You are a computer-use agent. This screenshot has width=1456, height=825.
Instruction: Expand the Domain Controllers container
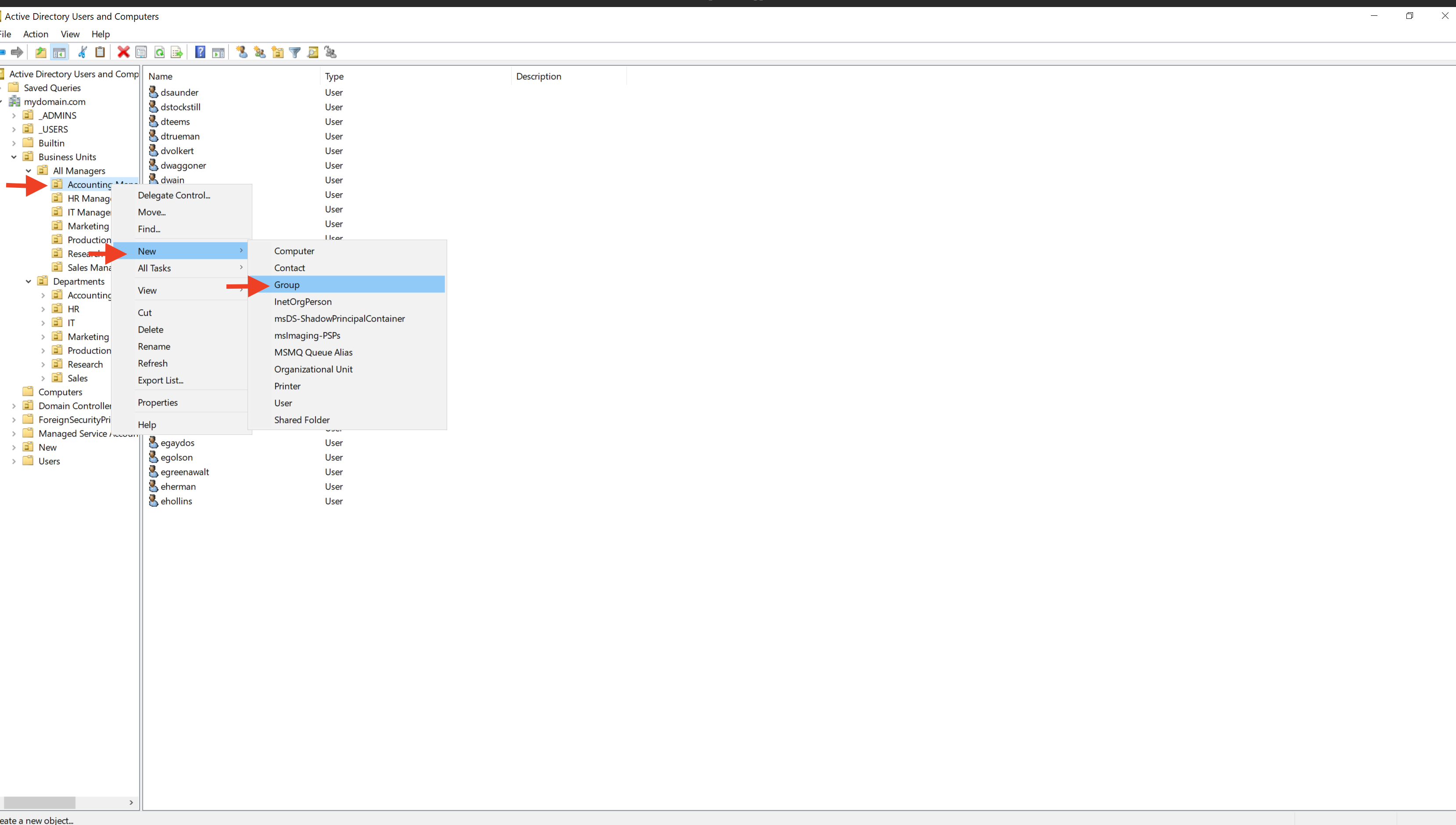(14, 406)
